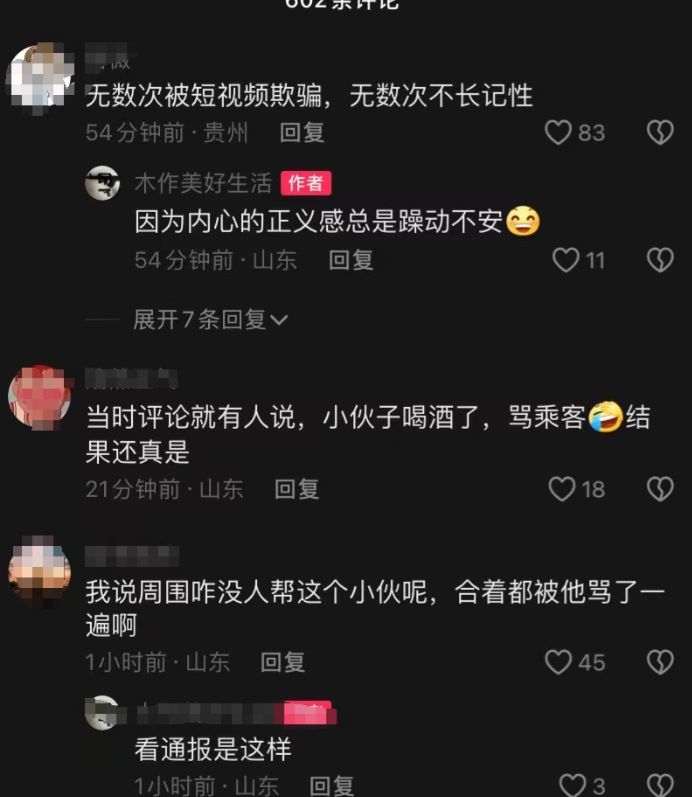Like the reply with 3 likes
The width and height of the screenshot is (692, 797).
(x=573, y=785)
